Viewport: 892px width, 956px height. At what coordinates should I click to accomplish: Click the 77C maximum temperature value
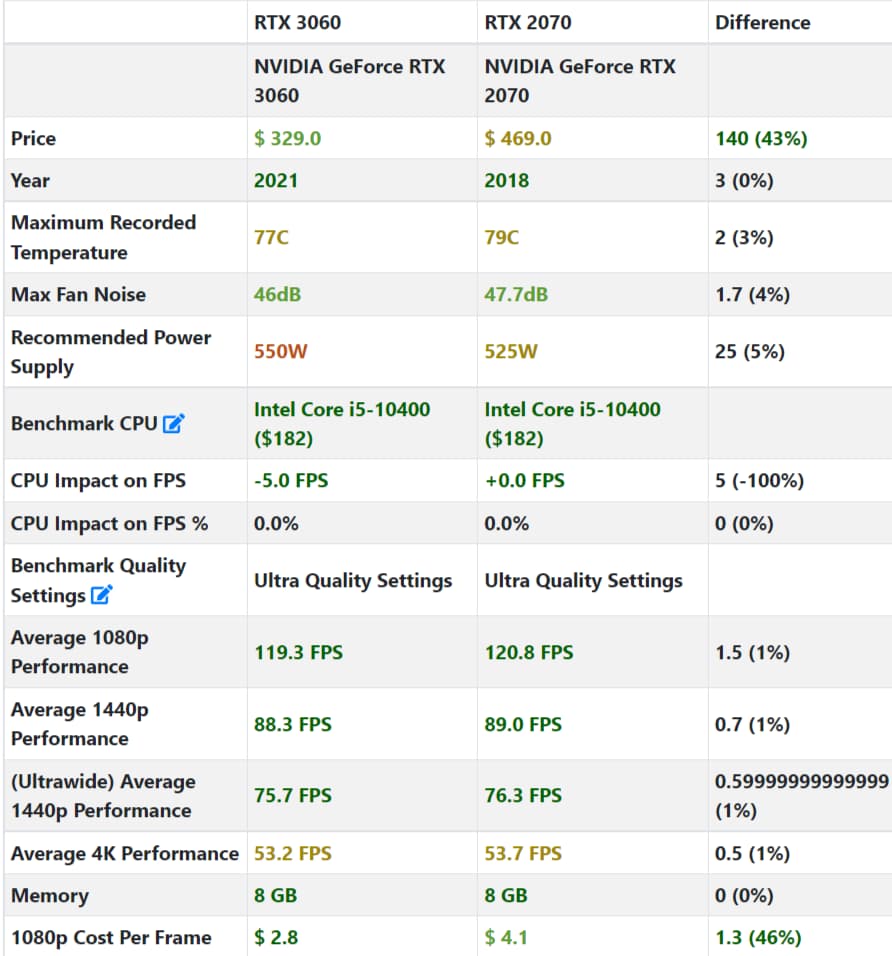(x=271, y=238)
